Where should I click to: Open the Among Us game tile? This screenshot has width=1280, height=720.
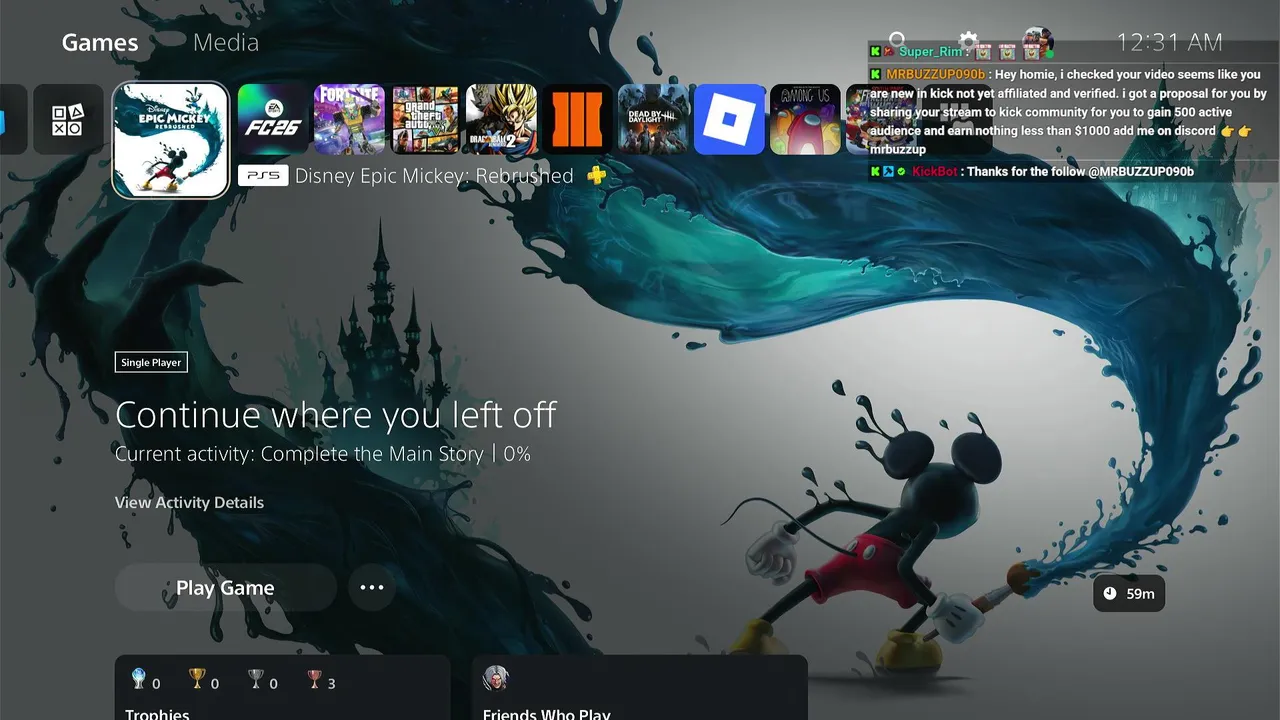(805, 120)
